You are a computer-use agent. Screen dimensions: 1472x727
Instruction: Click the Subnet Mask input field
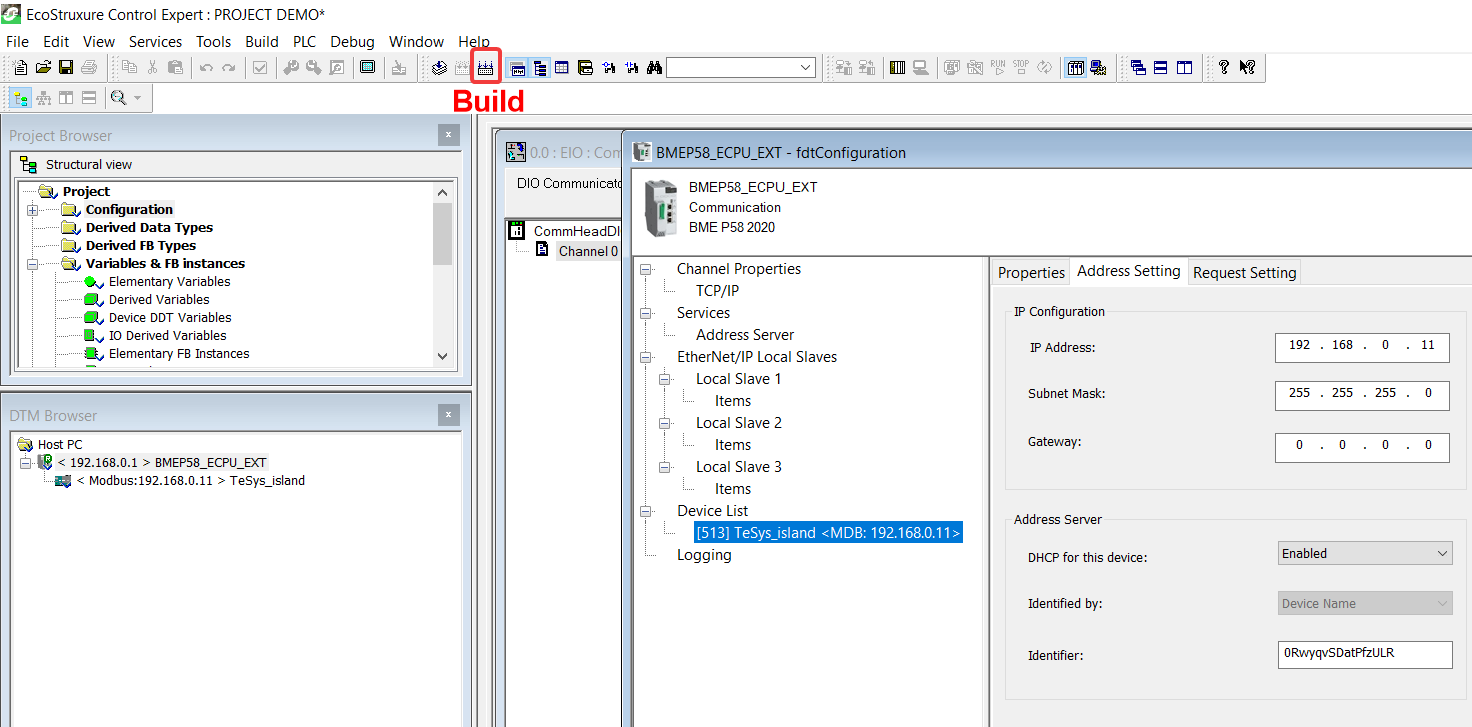click(x=1362, y=394)
